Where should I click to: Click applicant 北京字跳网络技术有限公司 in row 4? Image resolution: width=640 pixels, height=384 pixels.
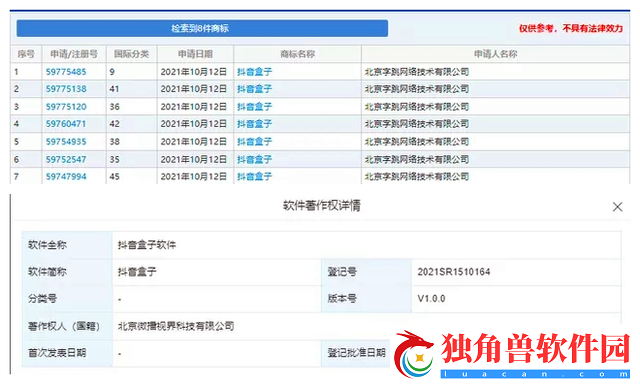(x=417, y=124)
